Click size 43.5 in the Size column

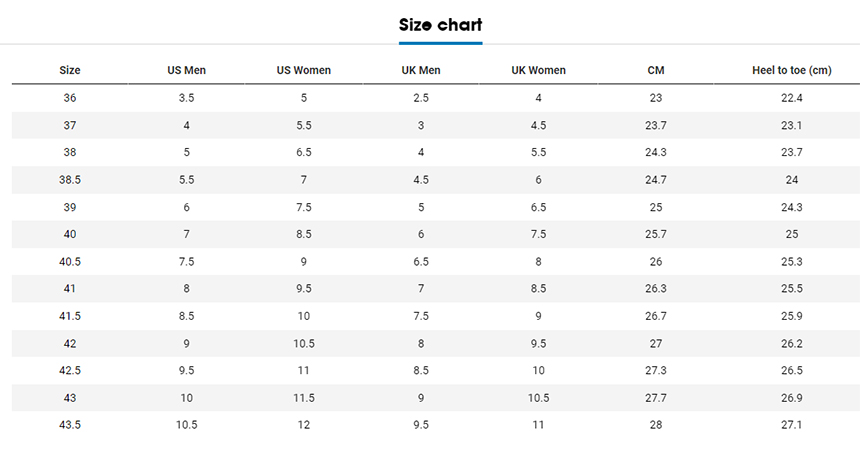(x=70, y=424)
